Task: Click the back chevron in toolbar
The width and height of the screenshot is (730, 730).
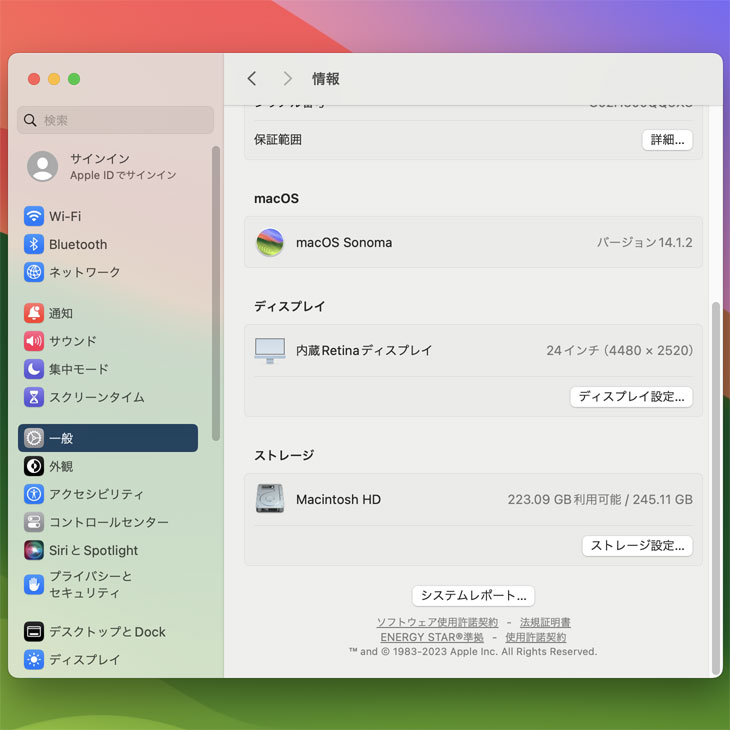Action: (x=252, y=78)
